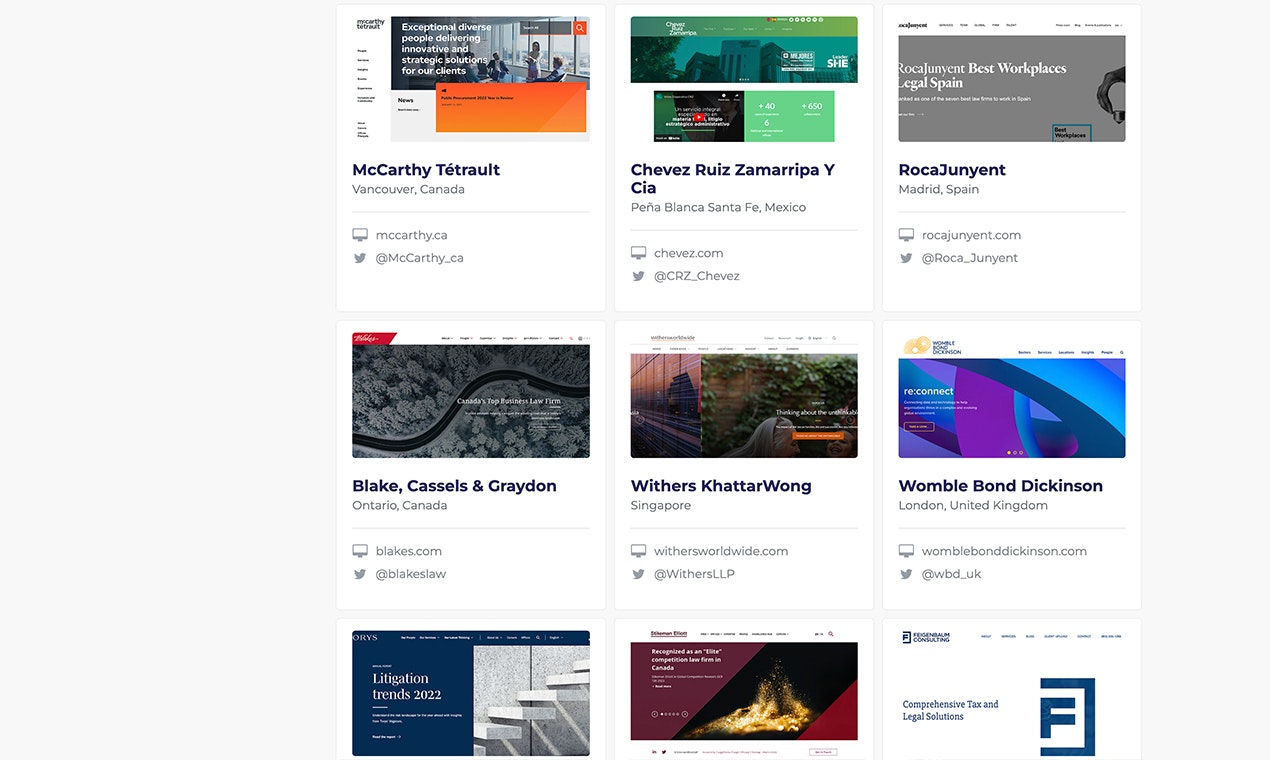Open the @WithersLLP Twitter handle
The image size is (1270, 760).
[x=694, y=574]
